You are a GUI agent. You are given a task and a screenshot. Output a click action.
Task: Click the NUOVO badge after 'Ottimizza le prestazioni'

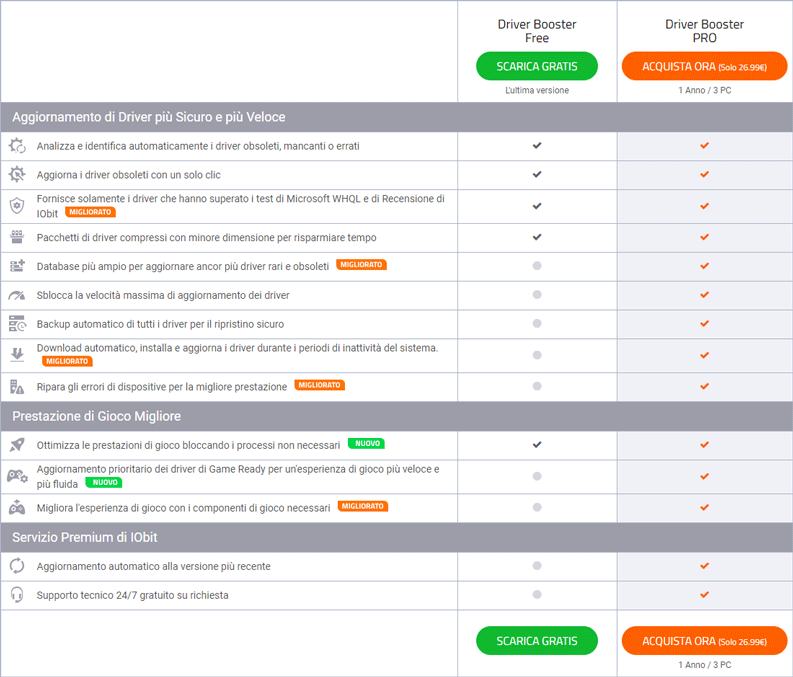tap(367, 443)
